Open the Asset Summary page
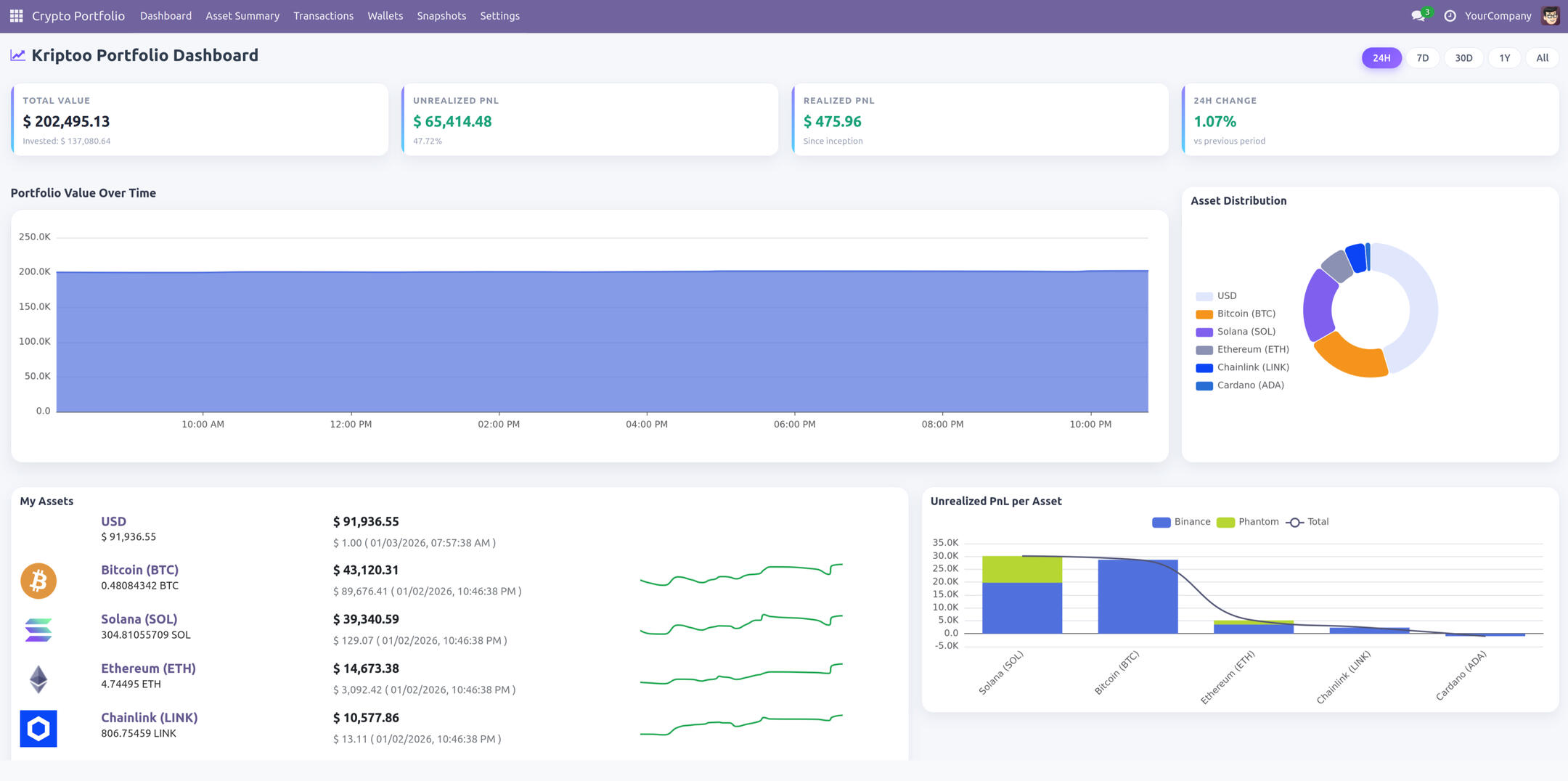The width and height of the screenshot is (1568, 781). click(242, 16)
